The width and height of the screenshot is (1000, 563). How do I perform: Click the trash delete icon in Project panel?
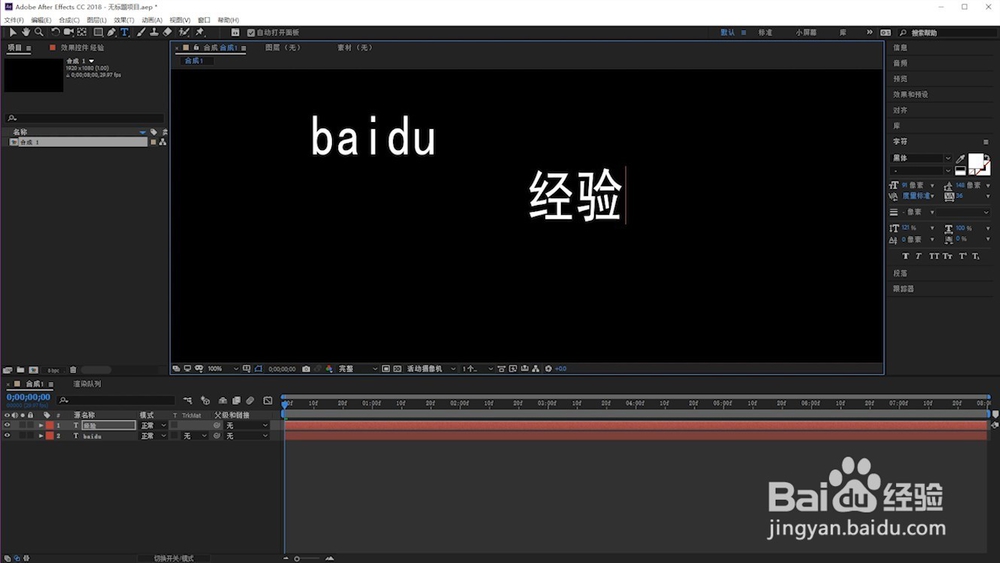(73, 370)
